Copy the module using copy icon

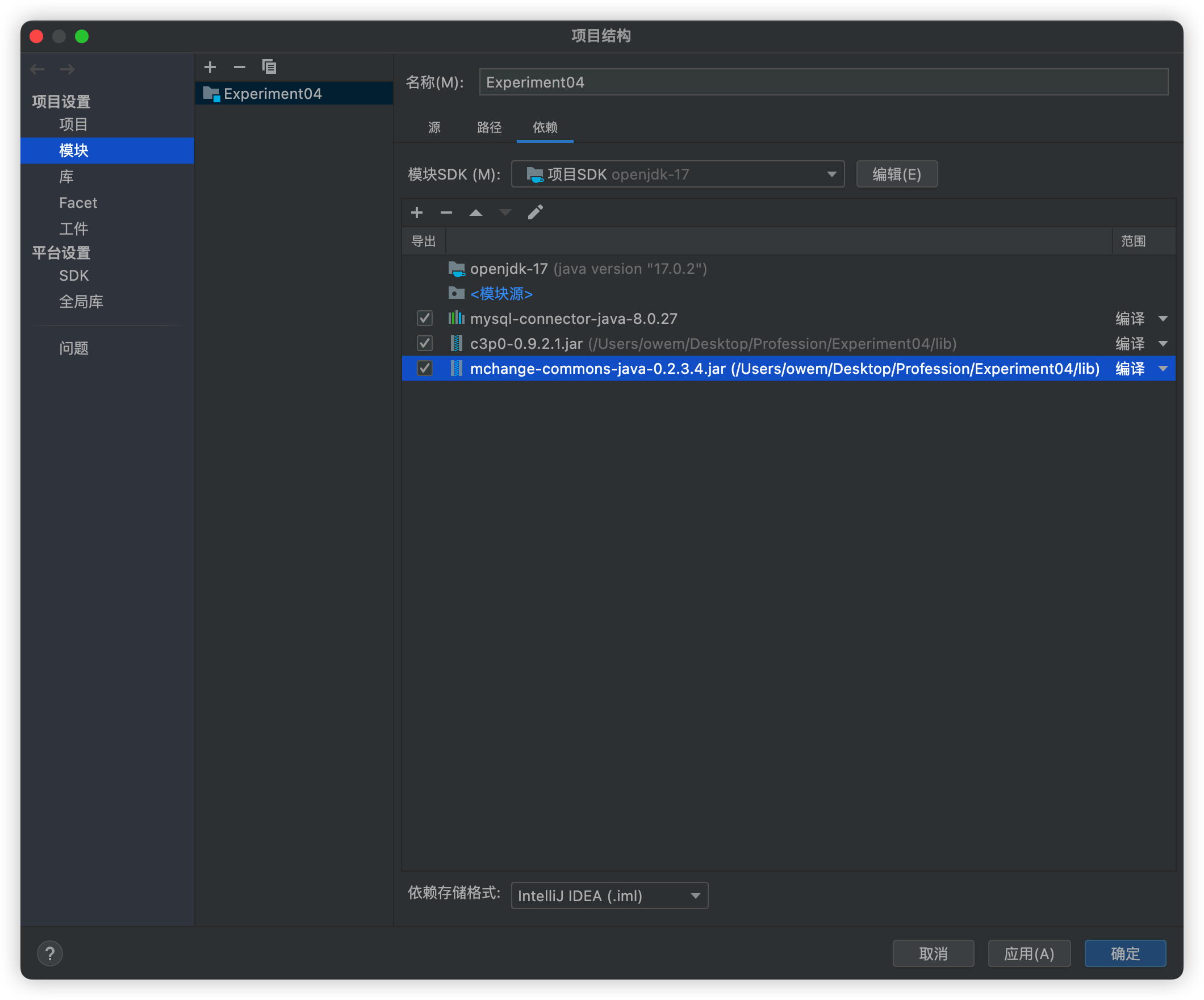coord(269,67)
